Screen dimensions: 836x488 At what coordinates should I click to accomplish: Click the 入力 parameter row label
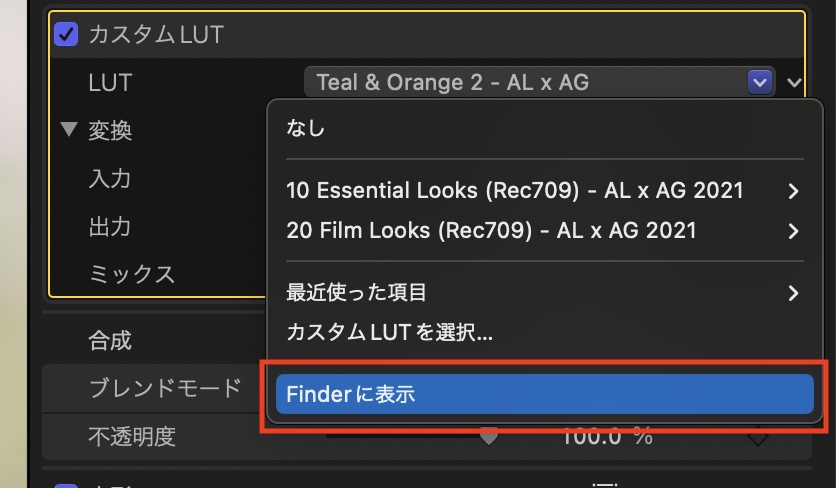pyautogui.click(x=110, y=179)
